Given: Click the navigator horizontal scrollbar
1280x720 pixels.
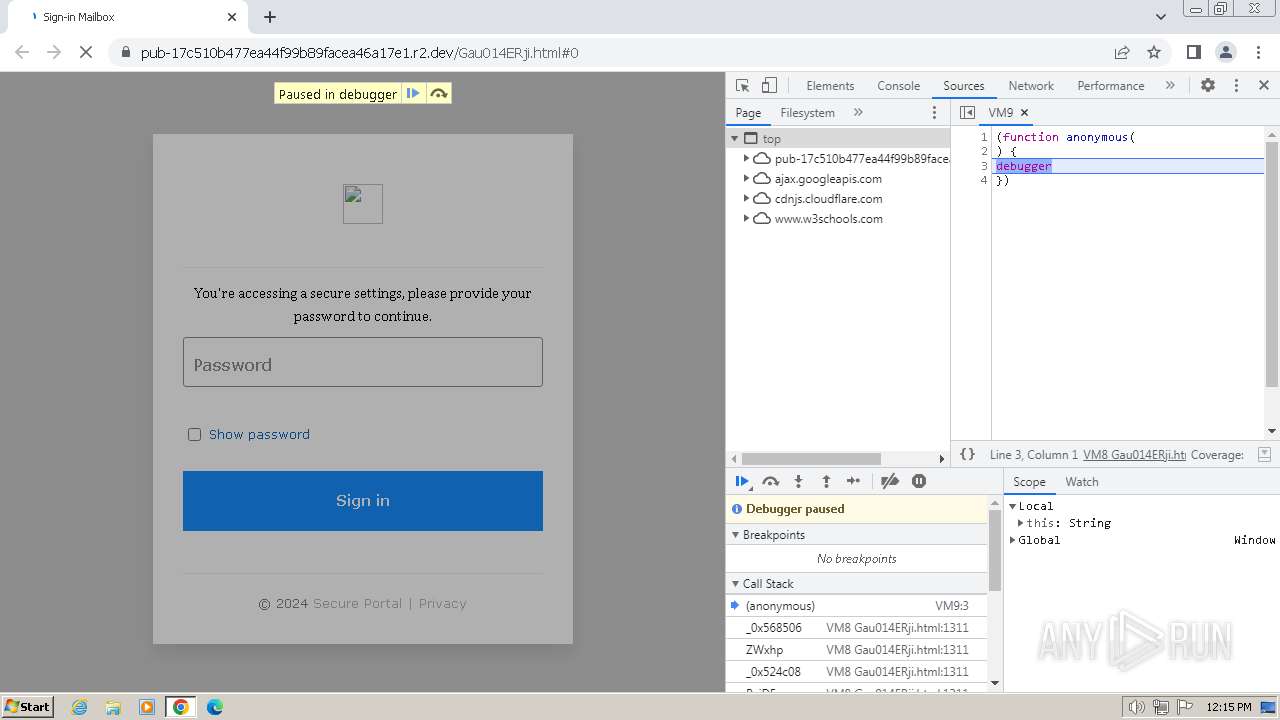Looking at the screenshot, I should pyautogui.click(x=810, y=459).
